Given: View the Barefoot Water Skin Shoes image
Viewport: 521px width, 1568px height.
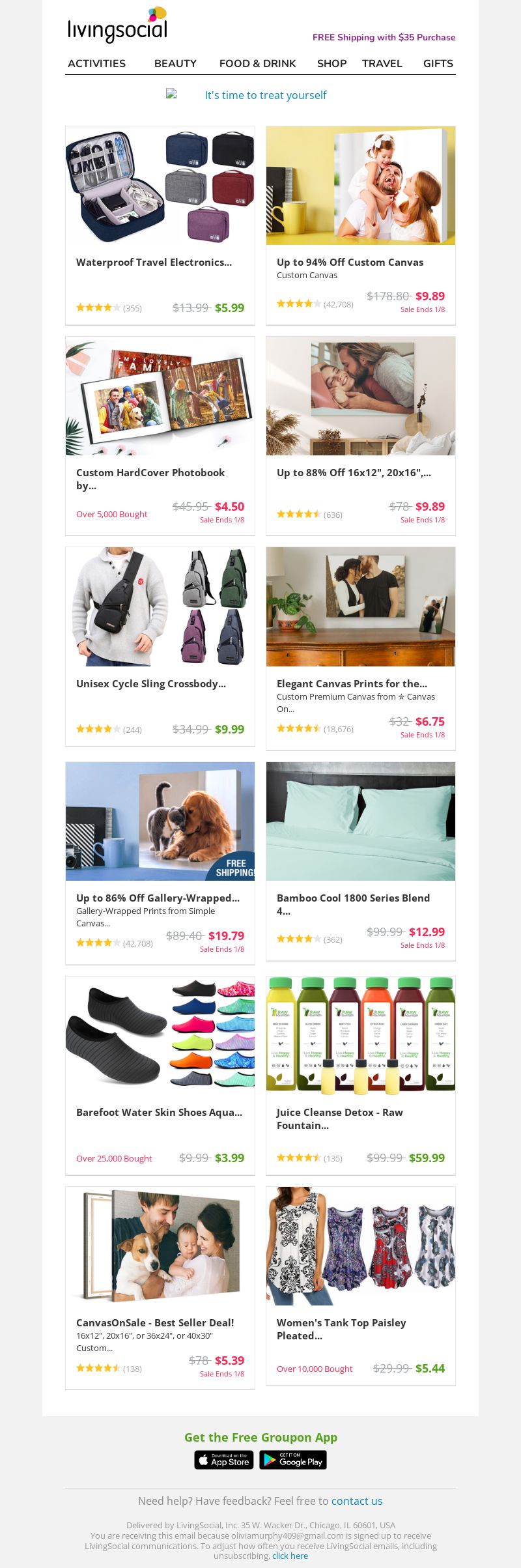Looking at the screenshot, I should click(x=160, y=1035).
